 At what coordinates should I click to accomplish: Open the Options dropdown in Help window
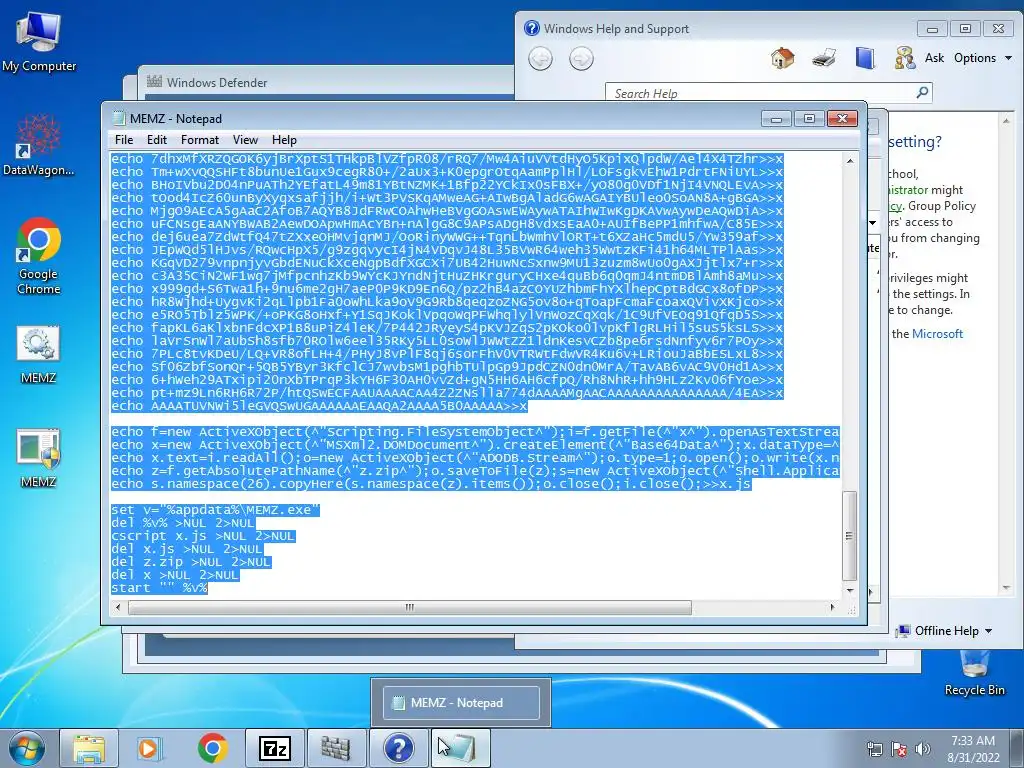[x=983, y=58]
